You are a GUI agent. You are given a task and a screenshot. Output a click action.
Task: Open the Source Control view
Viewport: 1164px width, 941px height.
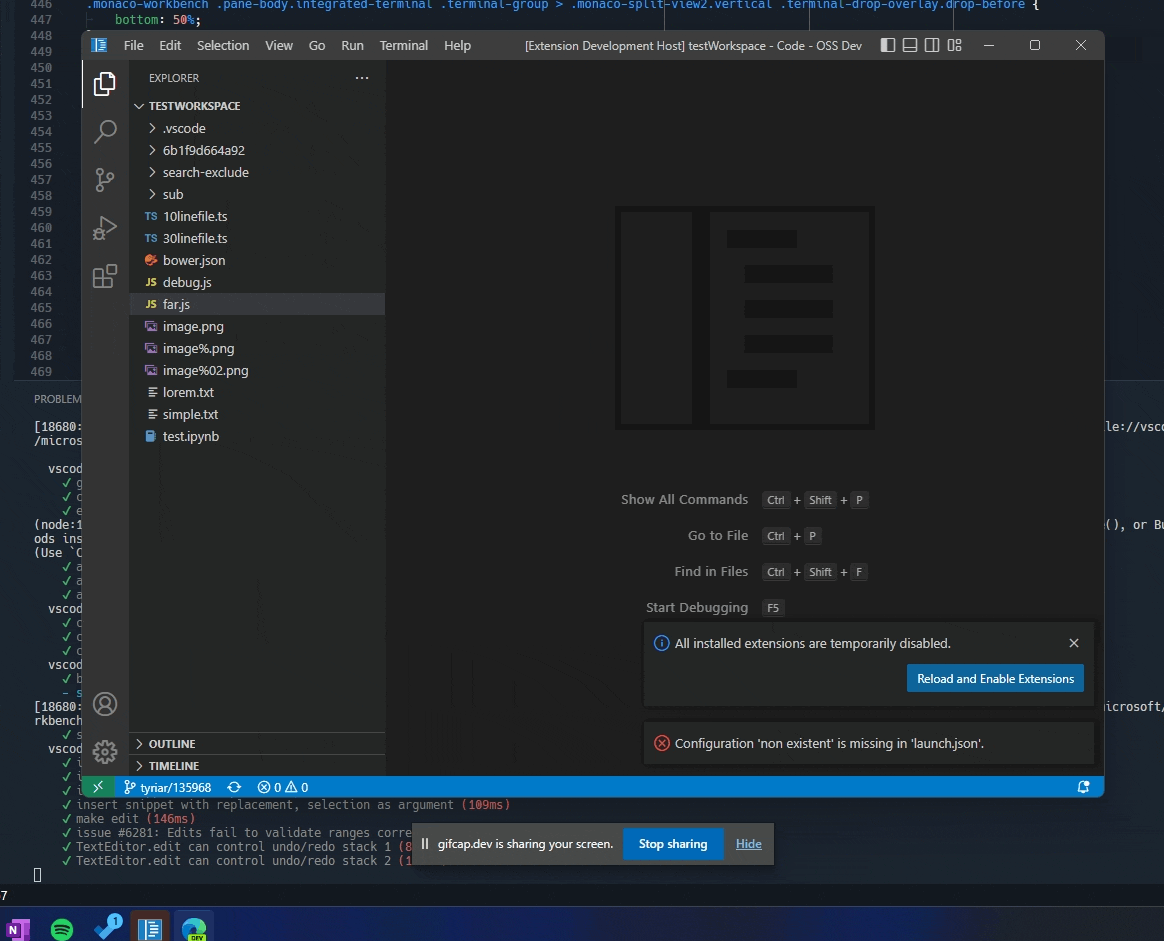pos(105,180)
